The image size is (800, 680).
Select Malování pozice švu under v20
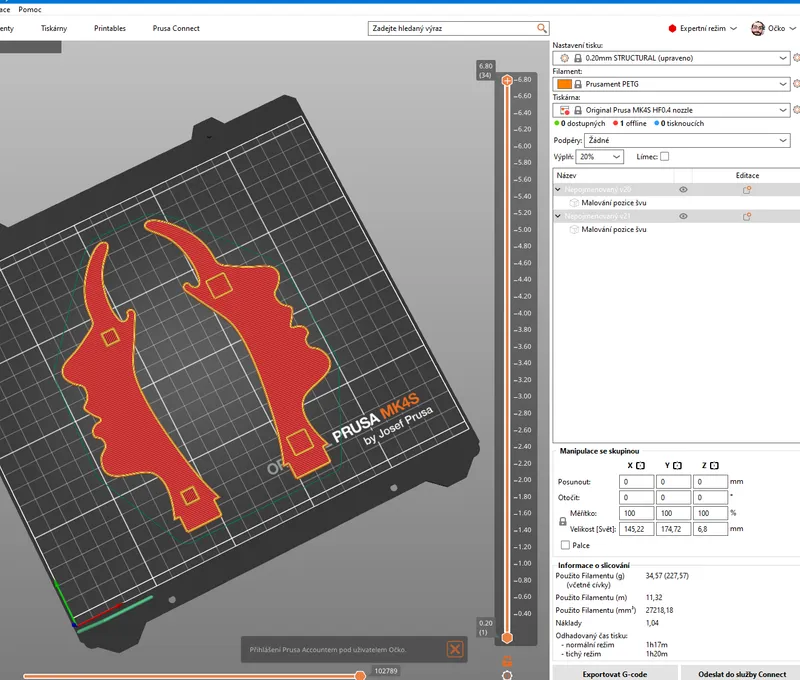coord(614,203)
